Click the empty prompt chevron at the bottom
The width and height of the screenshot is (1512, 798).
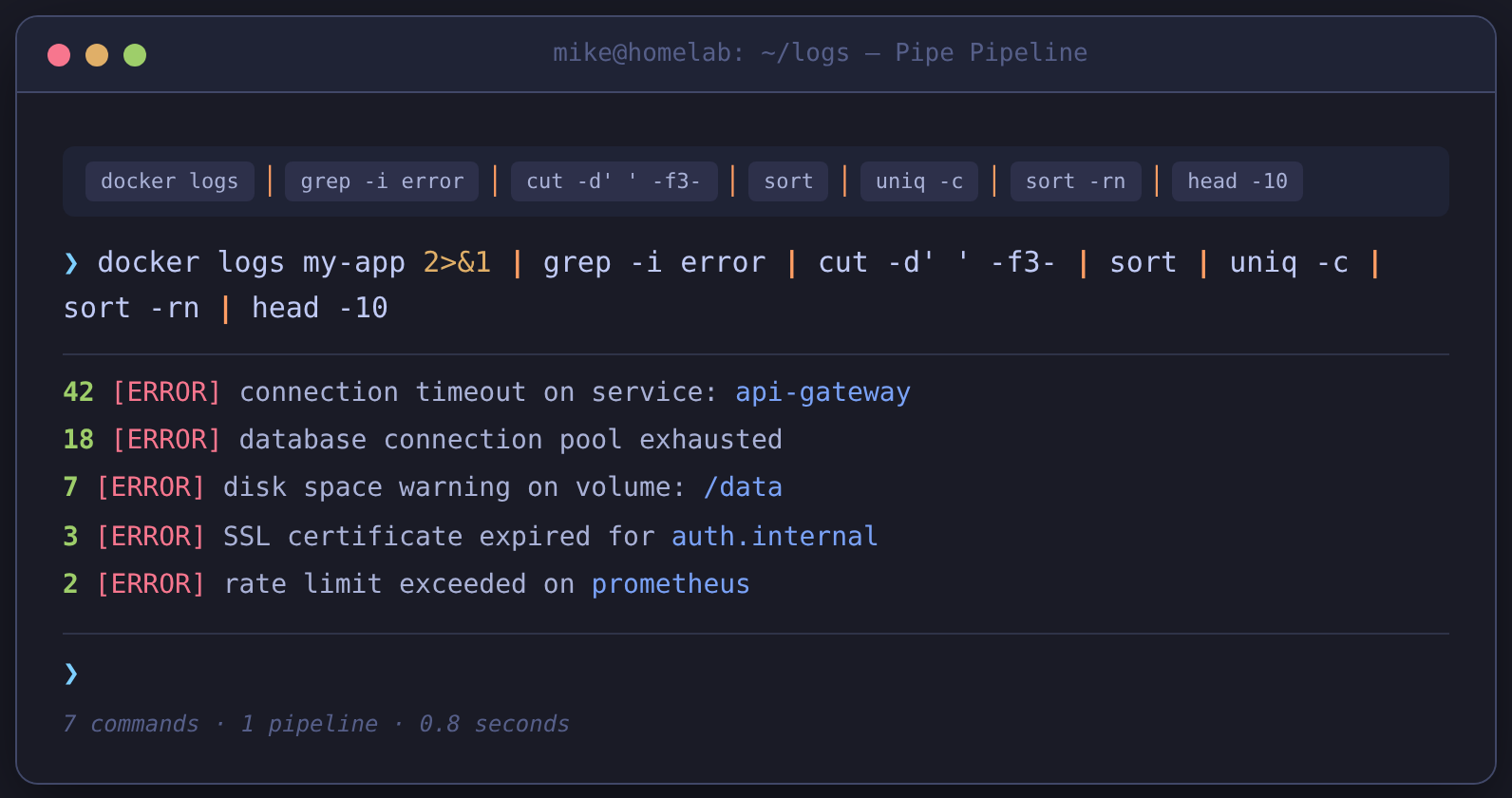(71, 674)
